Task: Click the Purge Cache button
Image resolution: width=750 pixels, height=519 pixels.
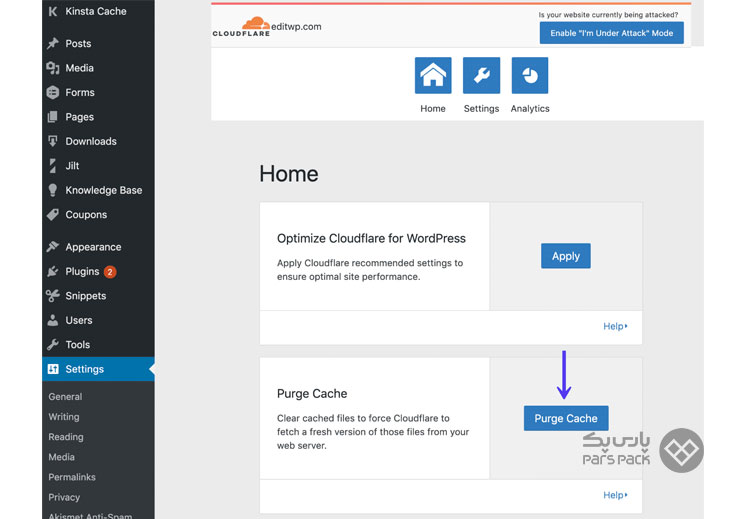Action: point(566,419)
